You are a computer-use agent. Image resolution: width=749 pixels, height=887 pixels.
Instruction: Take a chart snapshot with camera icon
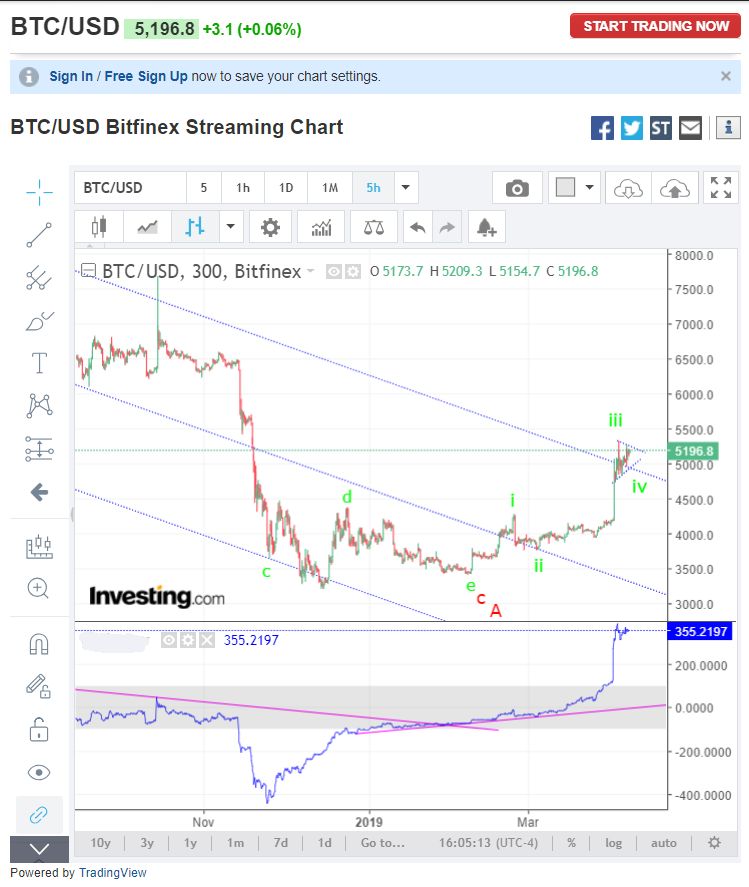tap(517, 188)
